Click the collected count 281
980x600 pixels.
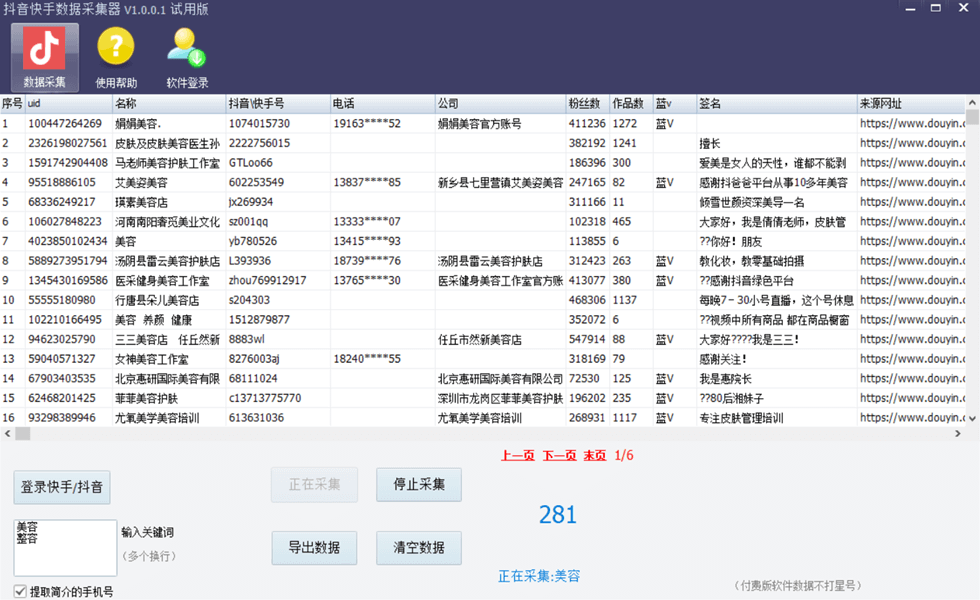pos(558,514)
